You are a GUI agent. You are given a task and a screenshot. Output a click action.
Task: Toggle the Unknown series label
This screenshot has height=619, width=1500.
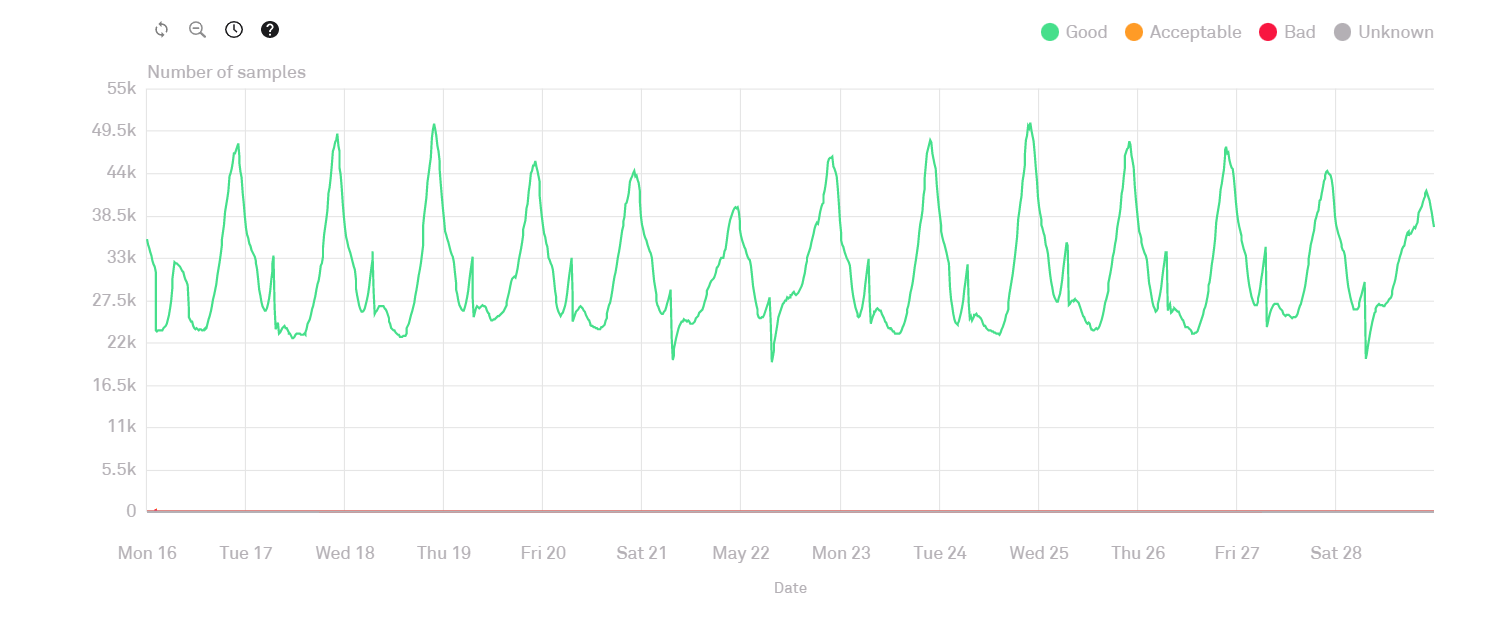coord(1395,32)
